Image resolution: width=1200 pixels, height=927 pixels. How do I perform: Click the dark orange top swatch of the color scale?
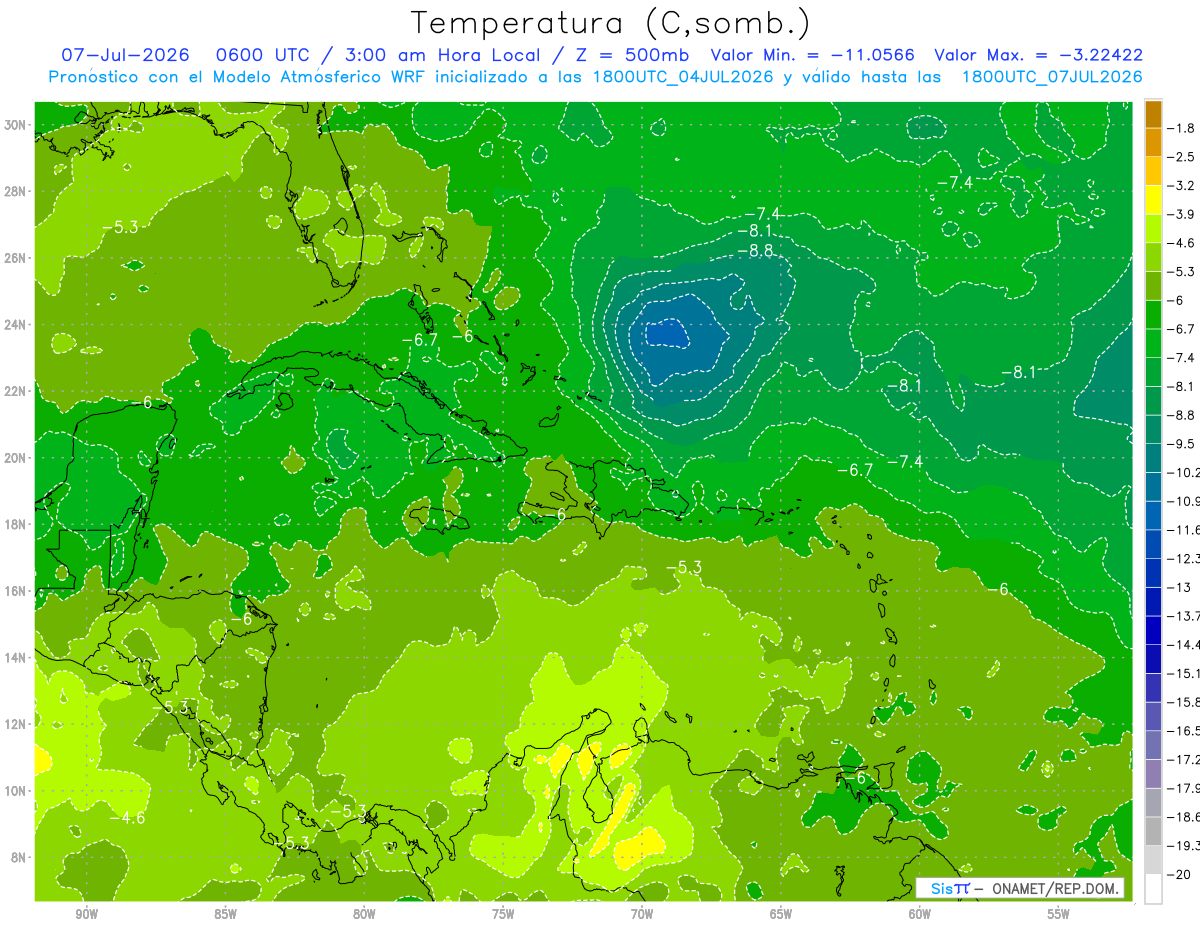[x=1153, y=114]
